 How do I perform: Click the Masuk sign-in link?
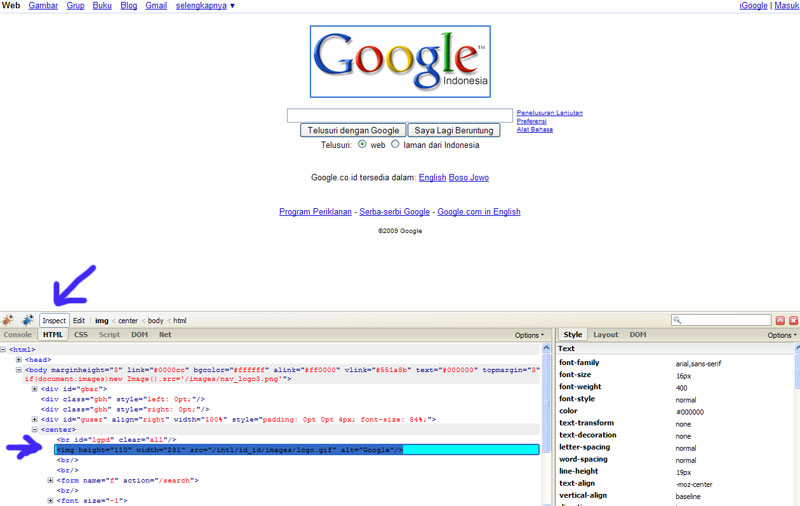click(x=787, y=6)
